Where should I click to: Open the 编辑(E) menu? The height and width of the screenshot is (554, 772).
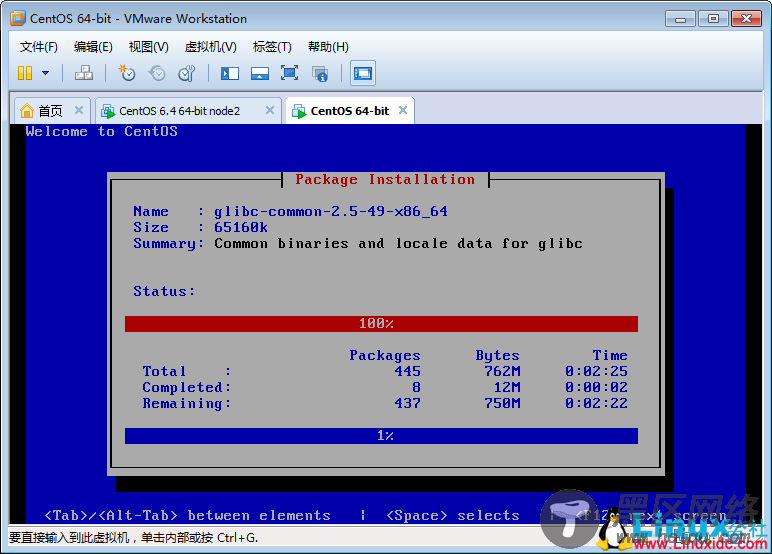point(93,47)
